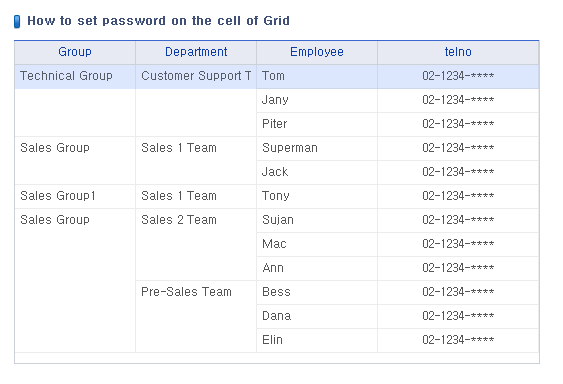Select employee Tom cell

tap(317, 77)
